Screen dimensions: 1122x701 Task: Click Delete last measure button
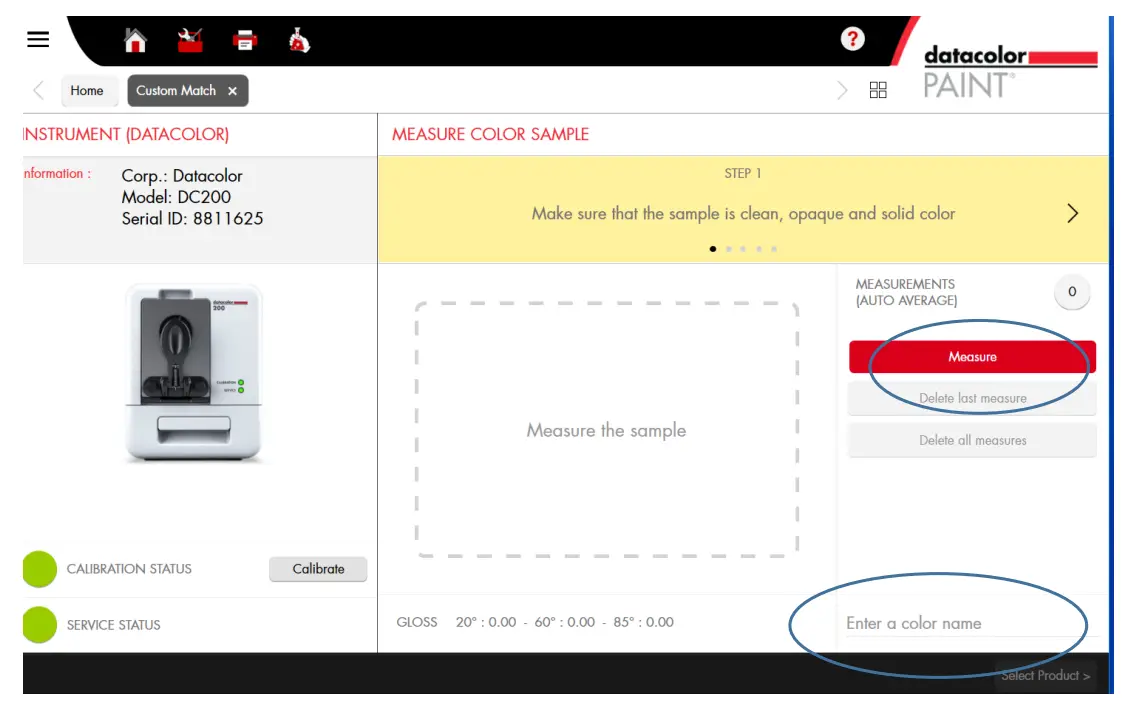click(x=972, y=398)
